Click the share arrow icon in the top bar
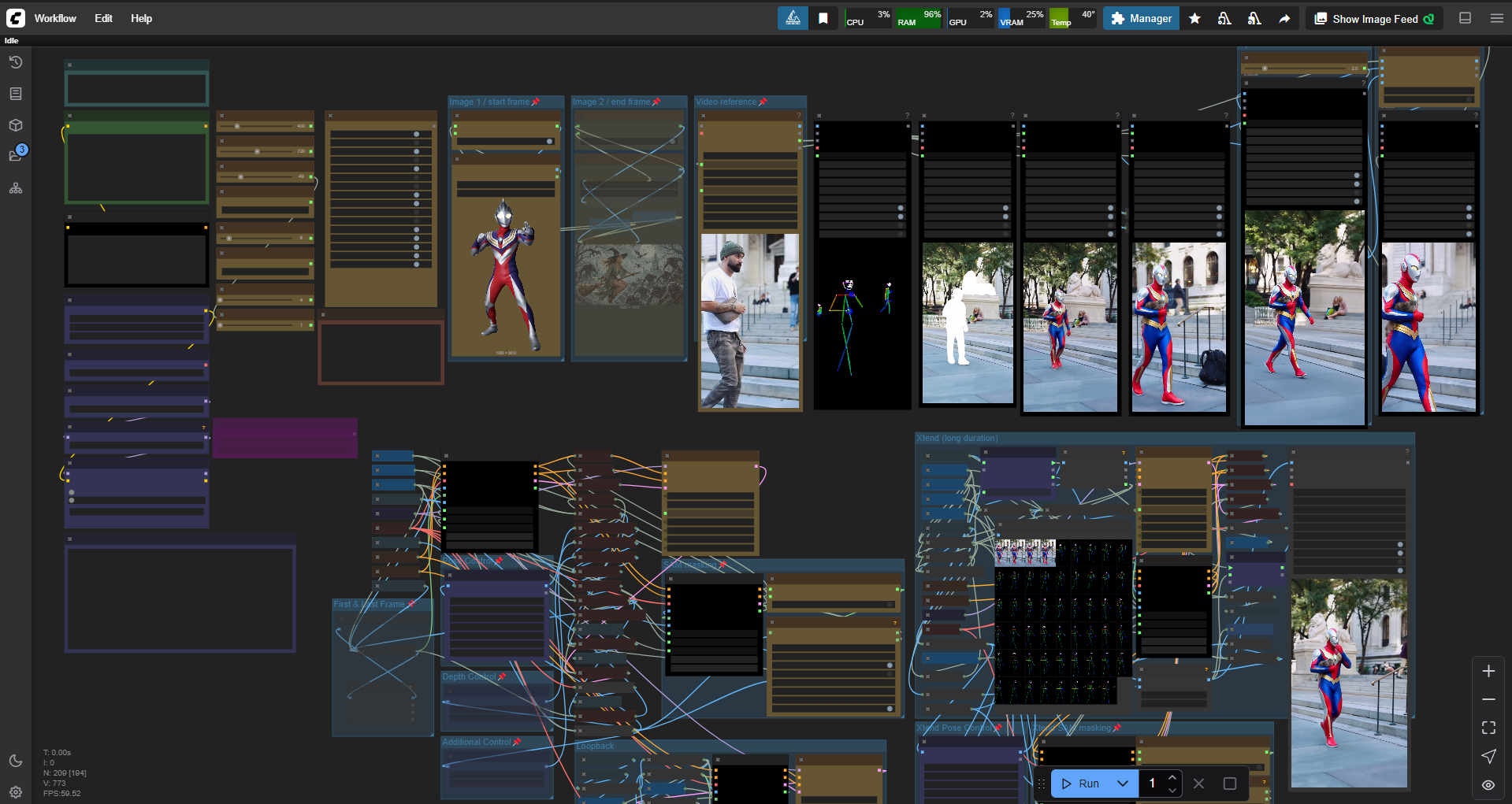Viewport: 1512px width, 804px height. (1284, 19)
